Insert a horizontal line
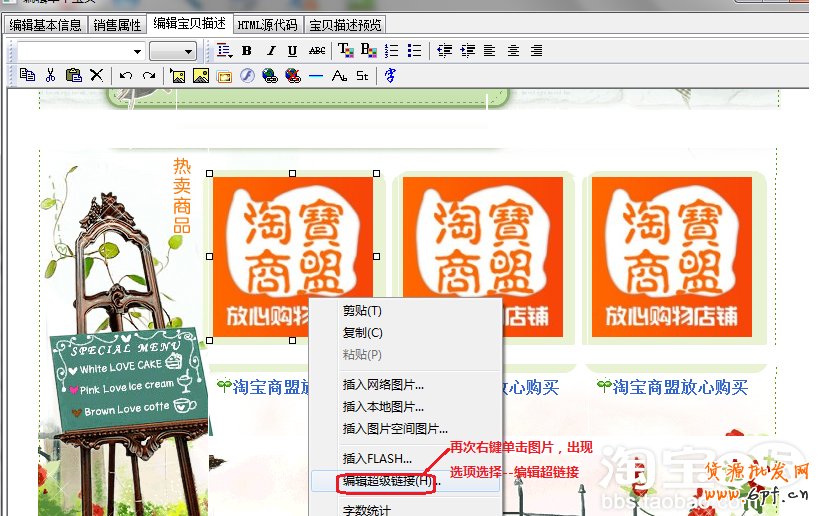This screenshot has height=516, width=819. [x=316, y=75]
